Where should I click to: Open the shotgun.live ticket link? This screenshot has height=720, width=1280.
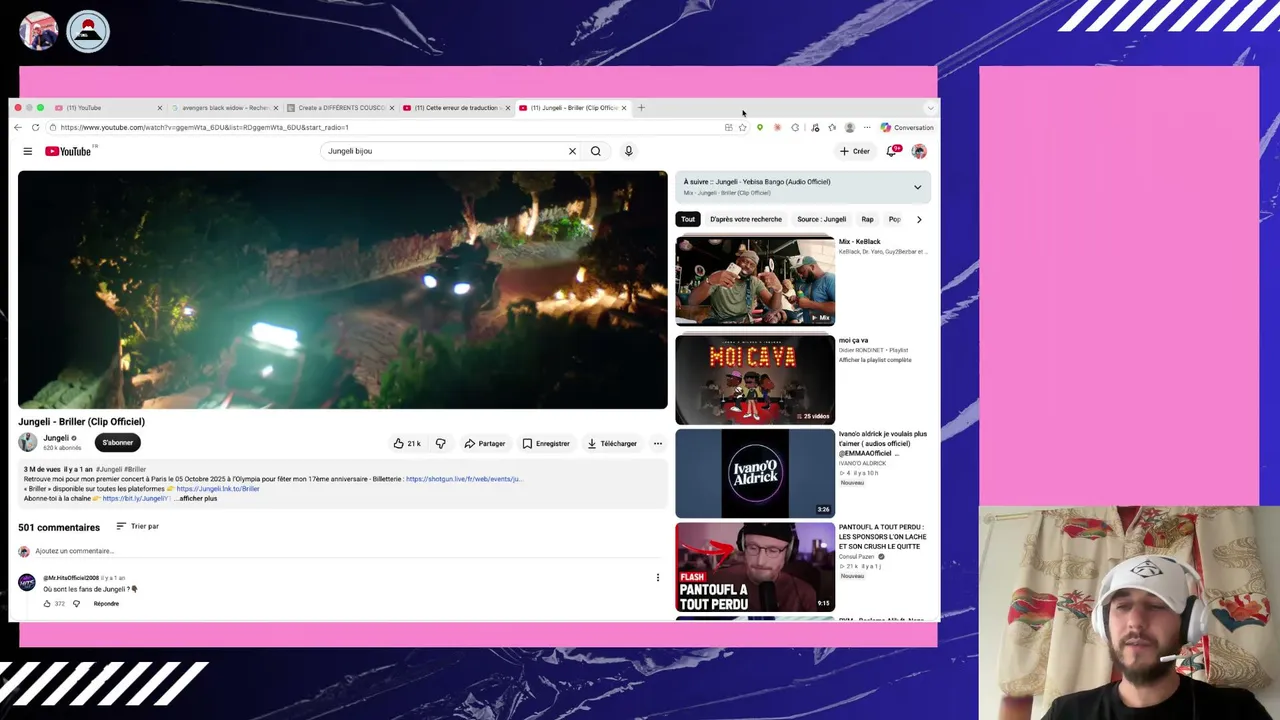point(463,479)
